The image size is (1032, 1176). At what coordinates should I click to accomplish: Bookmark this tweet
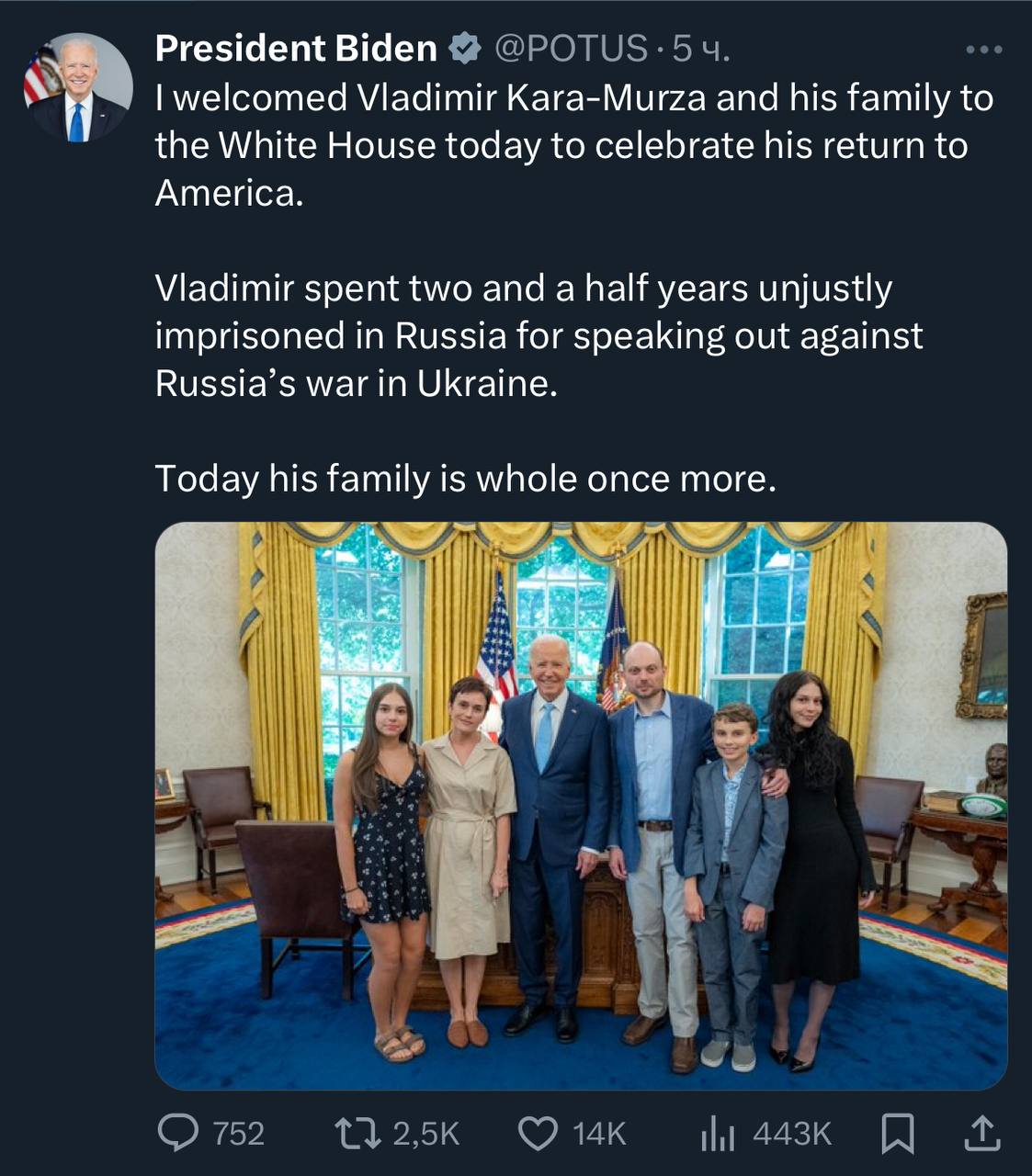[897, 1133]
